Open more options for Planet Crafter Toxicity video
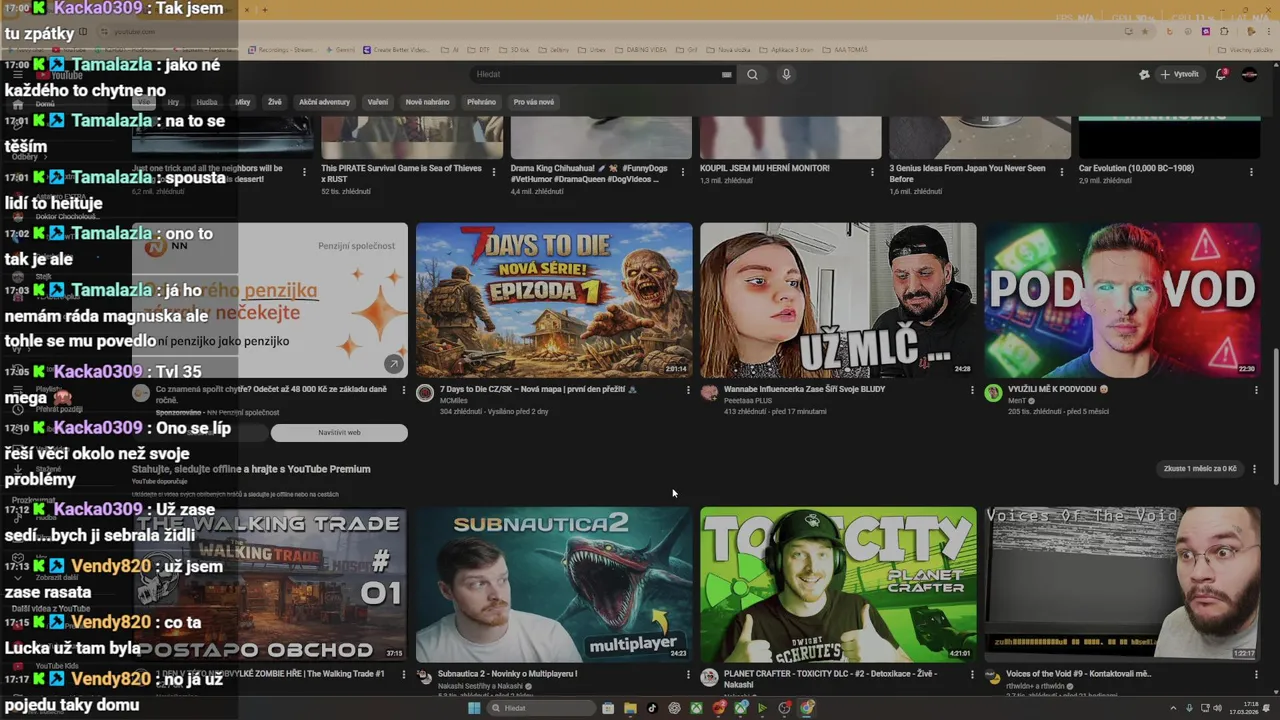The width and height of the screenshot is (1280, 720). point(972,675)
